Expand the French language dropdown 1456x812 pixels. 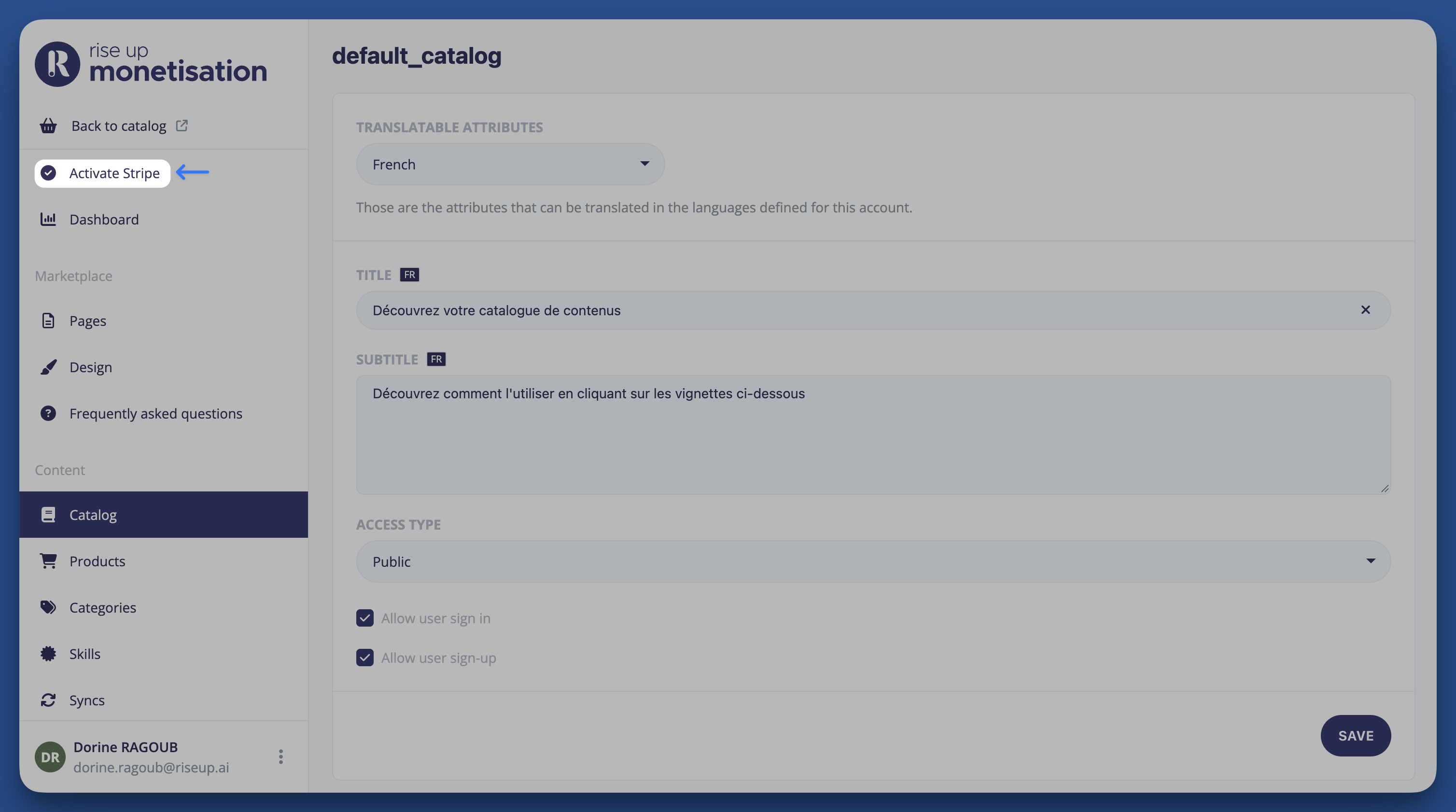(510, 164)
